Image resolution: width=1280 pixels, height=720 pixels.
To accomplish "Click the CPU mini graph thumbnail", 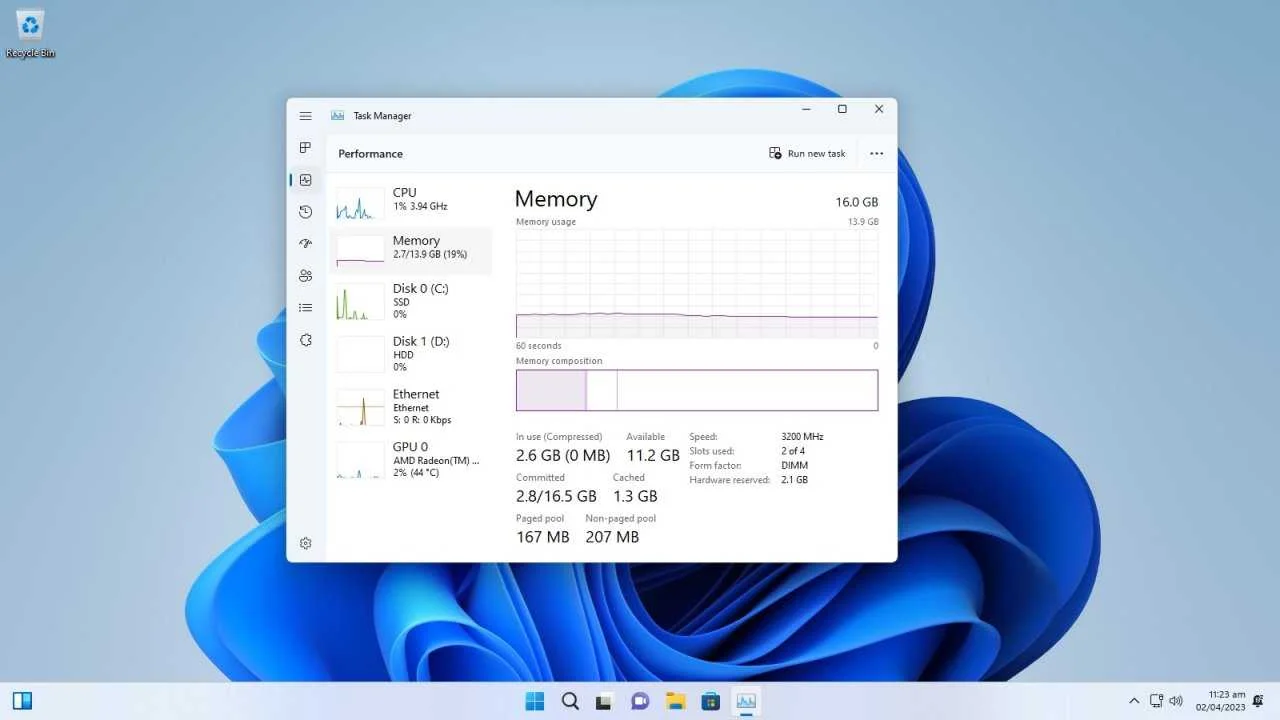I will pyautogui.click(x=360, y=204).
